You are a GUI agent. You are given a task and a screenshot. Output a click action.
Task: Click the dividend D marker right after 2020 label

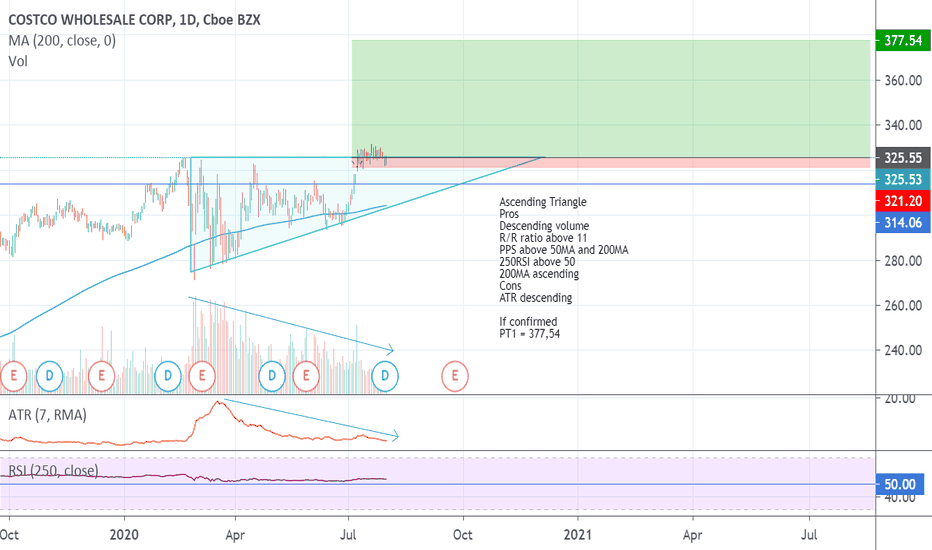[168, 376]
